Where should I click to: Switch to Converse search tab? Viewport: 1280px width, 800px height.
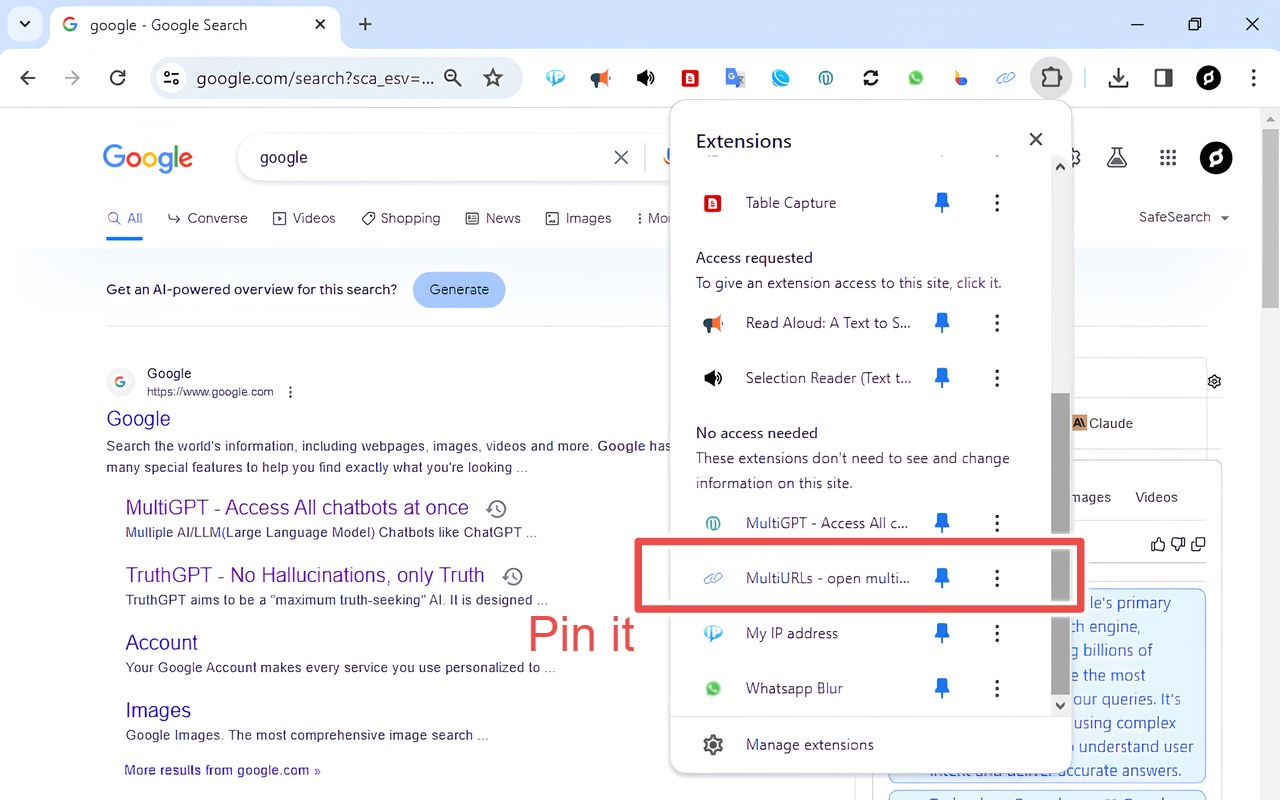click(x=208, y=218)
